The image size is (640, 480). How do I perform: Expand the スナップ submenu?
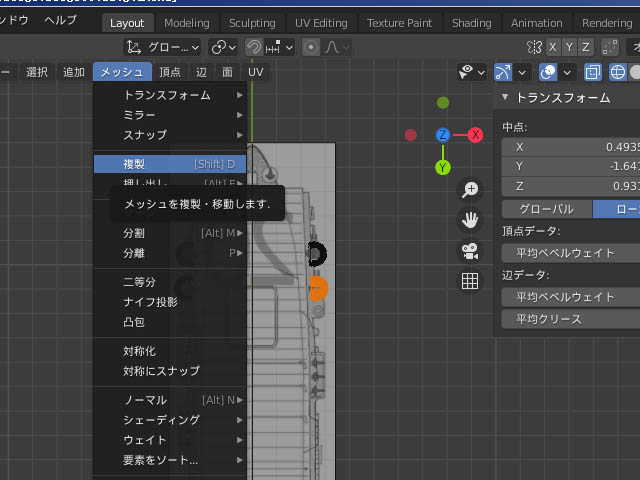[x=170, y=135]
